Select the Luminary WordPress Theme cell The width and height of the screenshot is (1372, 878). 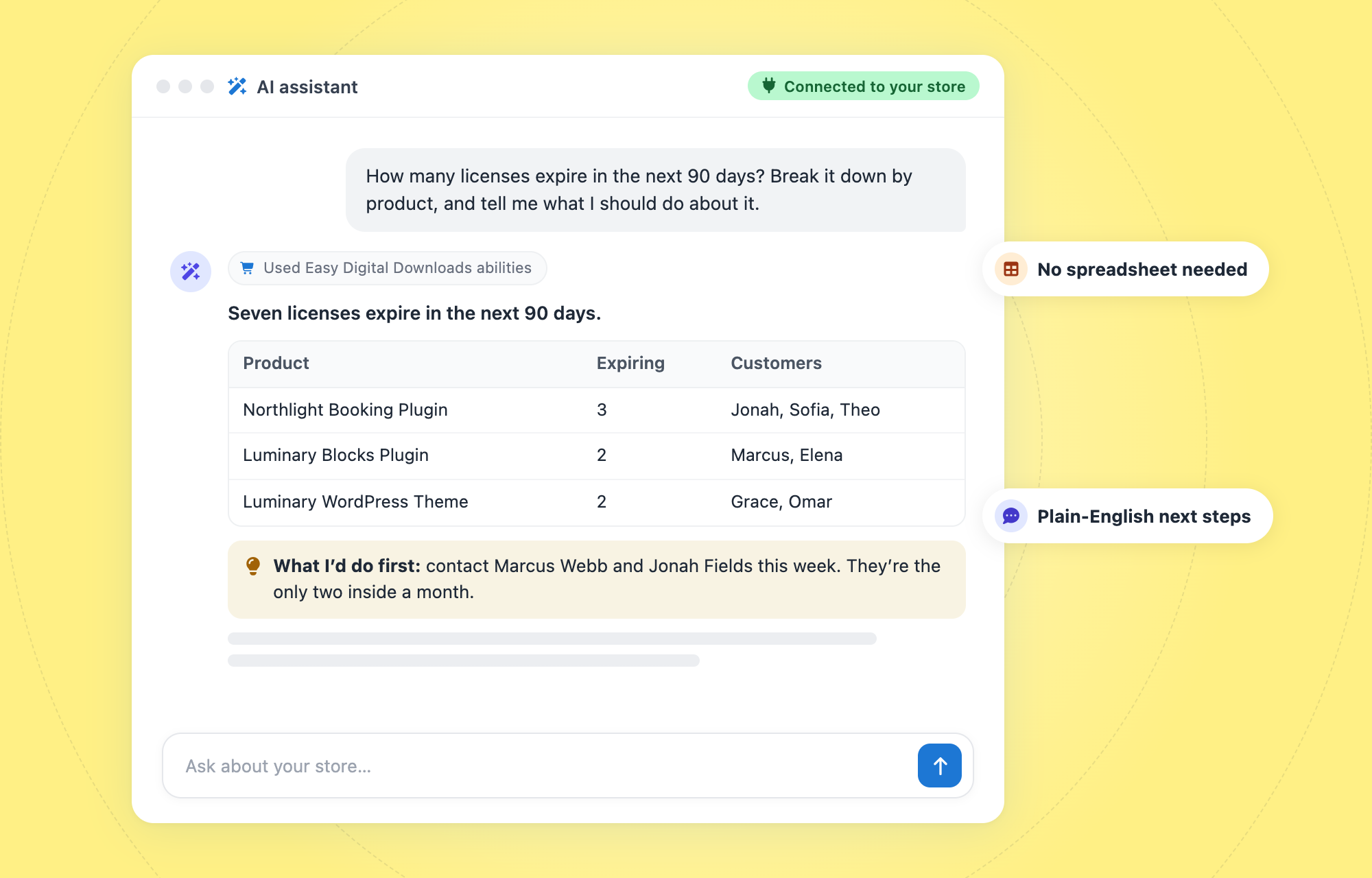pyautogui.click(x=355, y=501)
